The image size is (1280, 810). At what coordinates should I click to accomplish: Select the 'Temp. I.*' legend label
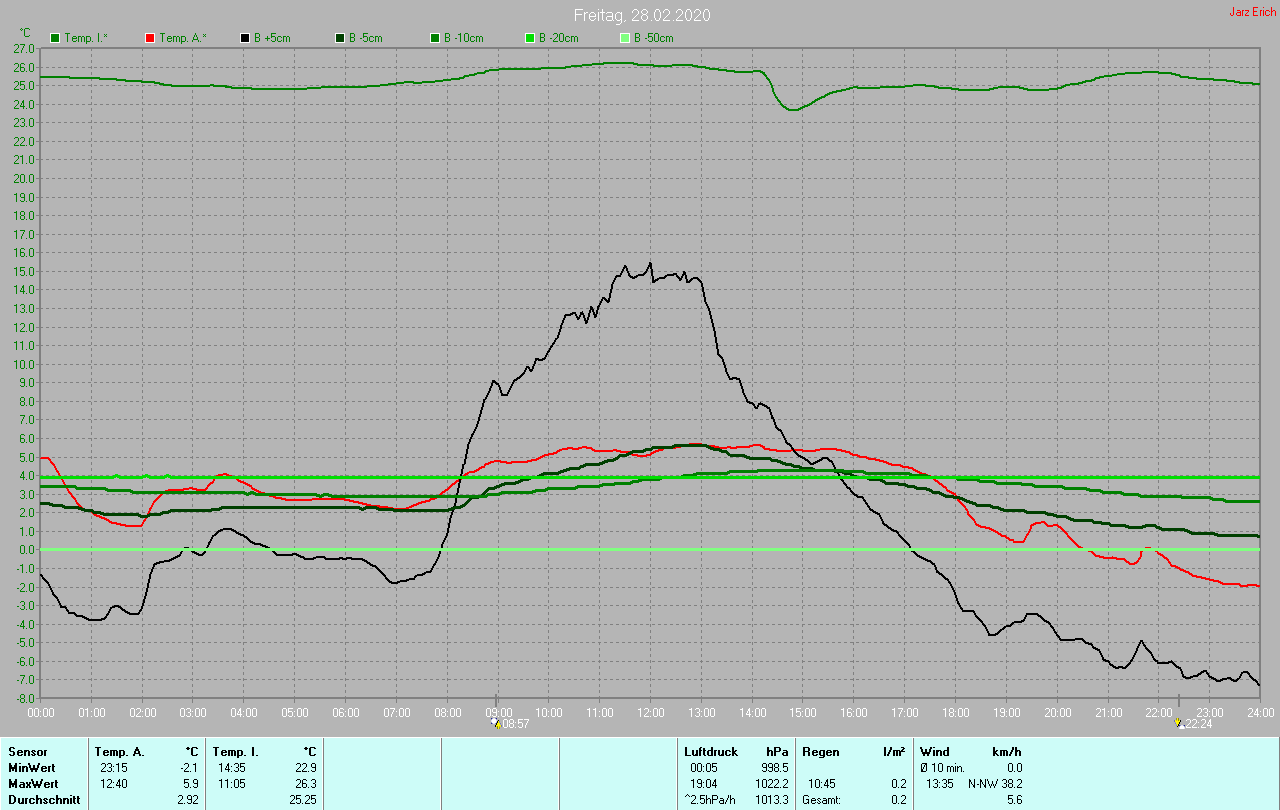coord(88,38)
